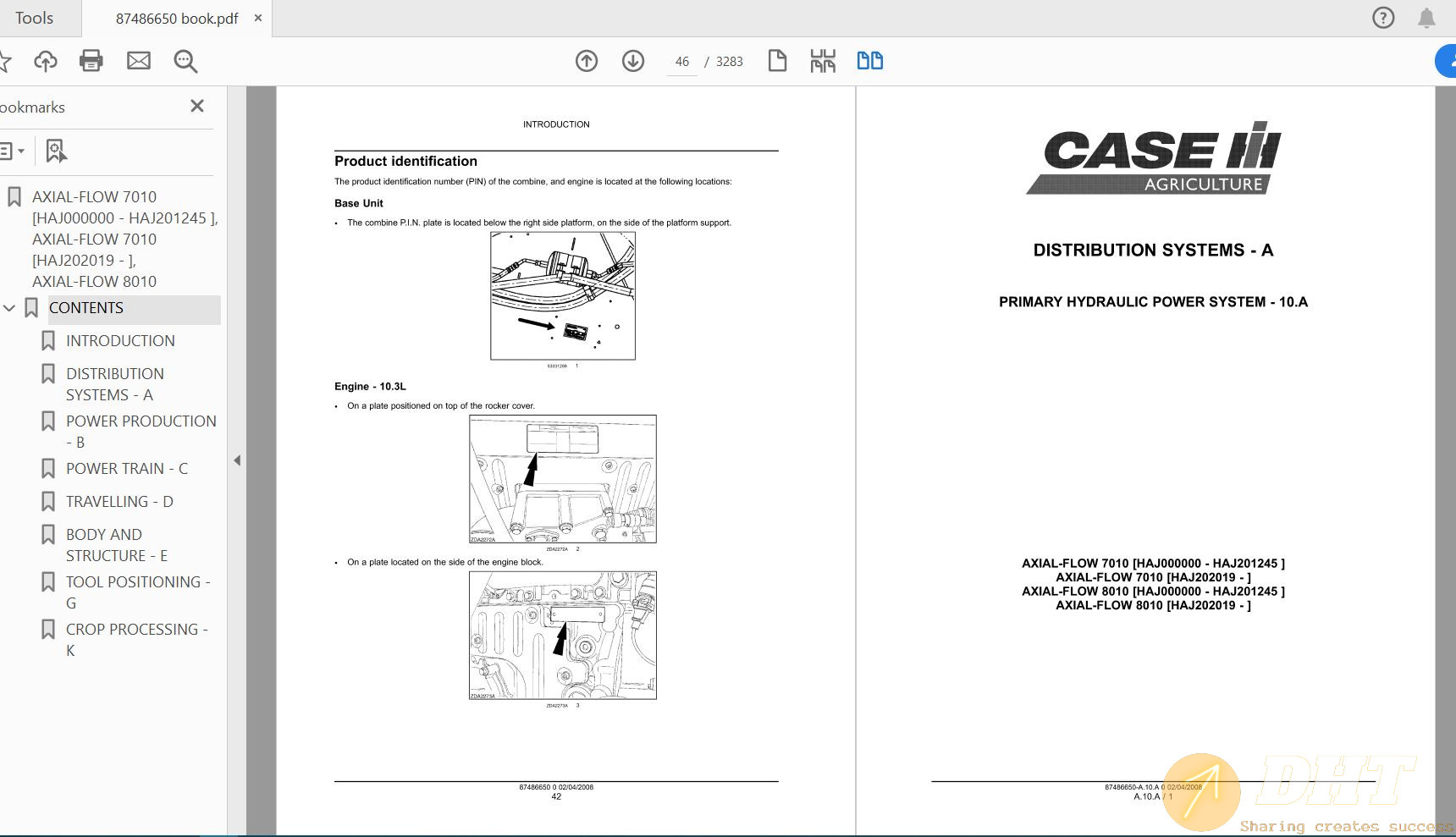Send file by email envelope icon
This screenshot has height=837, width=1456.
pos(139,61)
